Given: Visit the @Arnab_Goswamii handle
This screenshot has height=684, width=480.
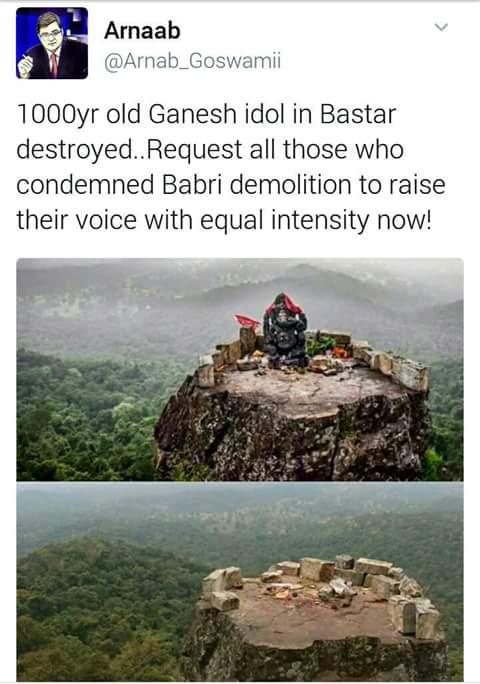Looking at the screenshot, I should tap(192, 61).
